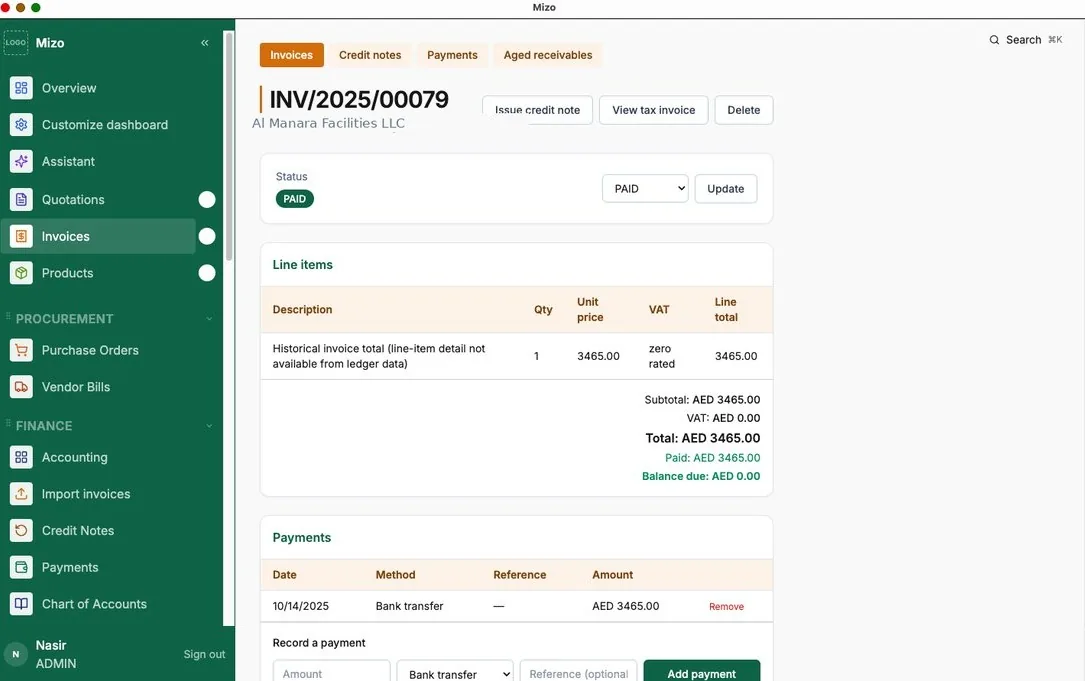Remove the 10/14/2025 payment
1085x681 pixels.
pos(726,606)
